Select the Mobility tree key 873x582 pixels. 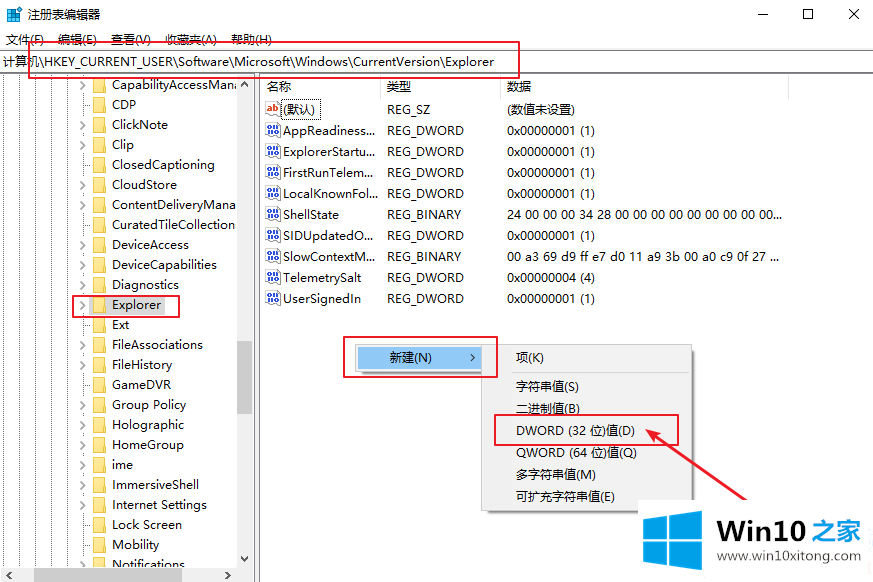[x=135, y=545]
